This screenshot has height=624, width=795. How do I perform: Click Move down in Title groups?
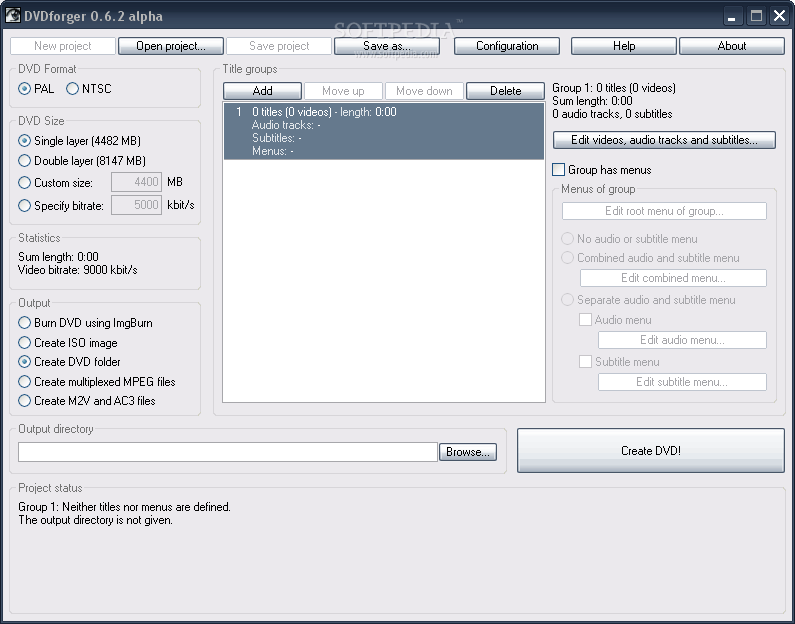click(424, 91)
